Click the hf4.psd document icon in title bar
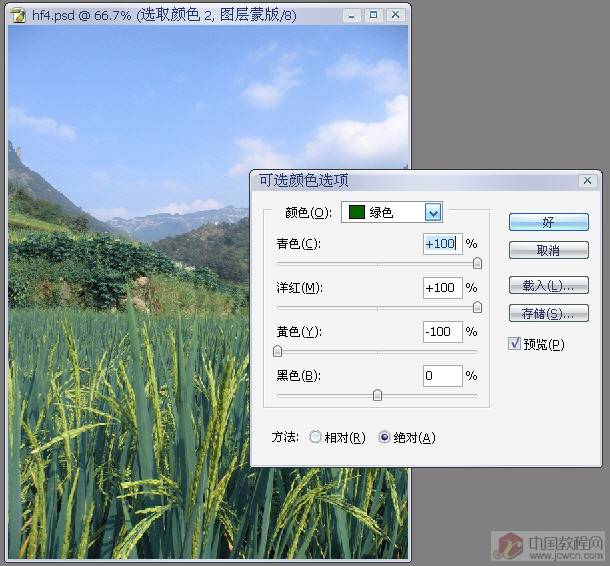Viewport: 610px width, 566px height. (x=18, y=15)
